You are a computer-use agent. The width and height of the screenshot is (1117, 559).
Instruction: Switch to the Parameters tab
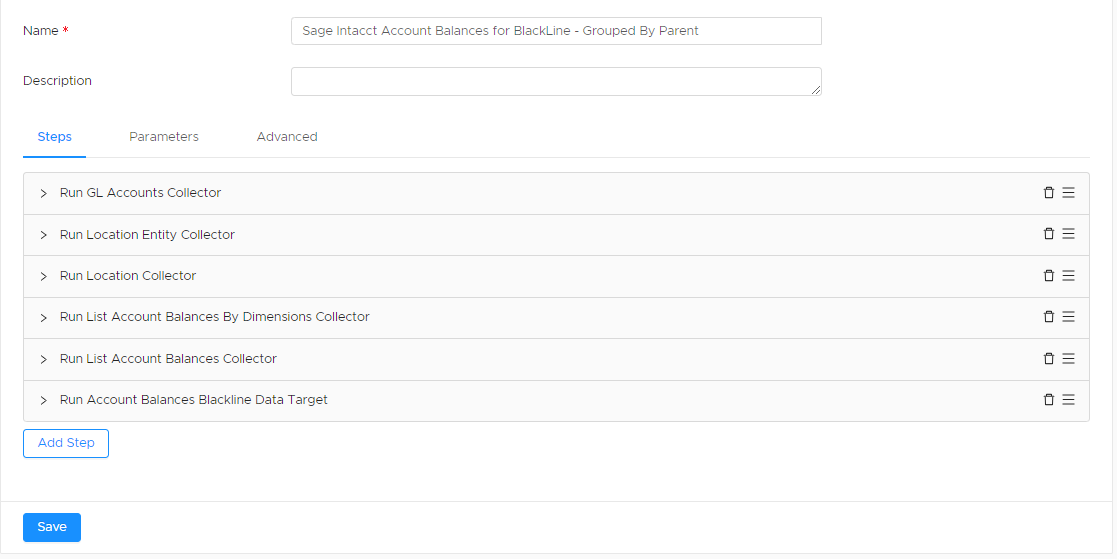point(164,137)
